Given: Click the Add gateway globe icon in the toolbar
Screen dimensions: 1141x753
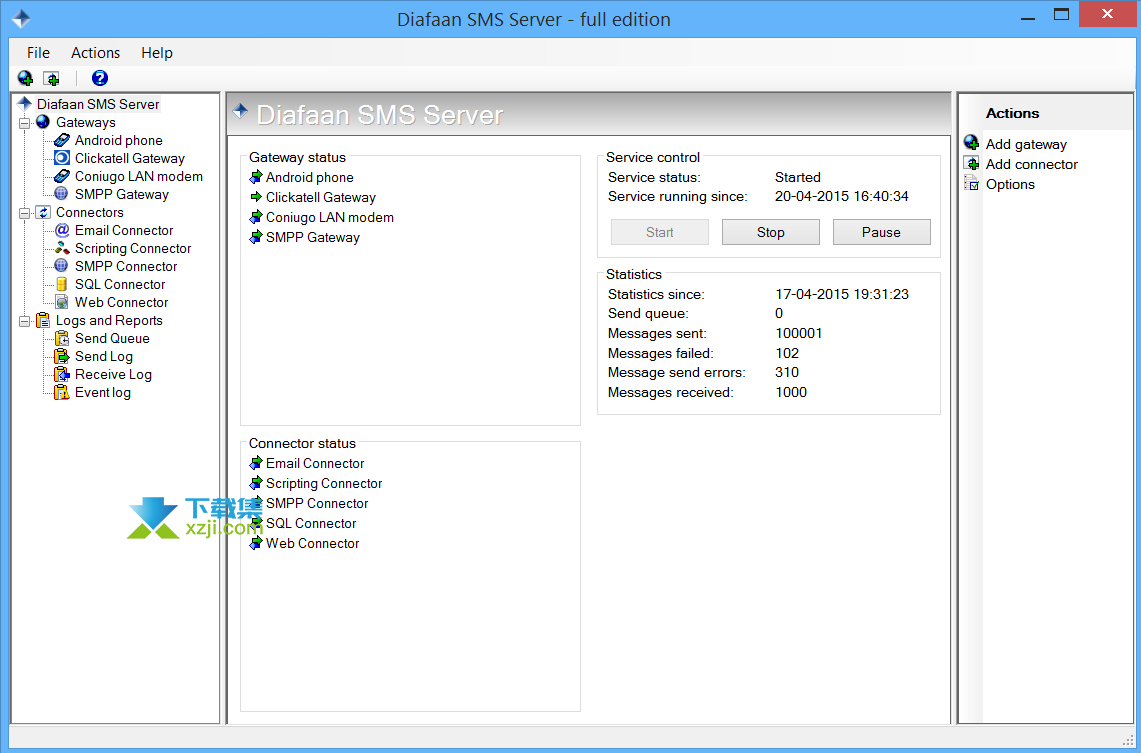Looking at the screenshot, I should point(25,78).
